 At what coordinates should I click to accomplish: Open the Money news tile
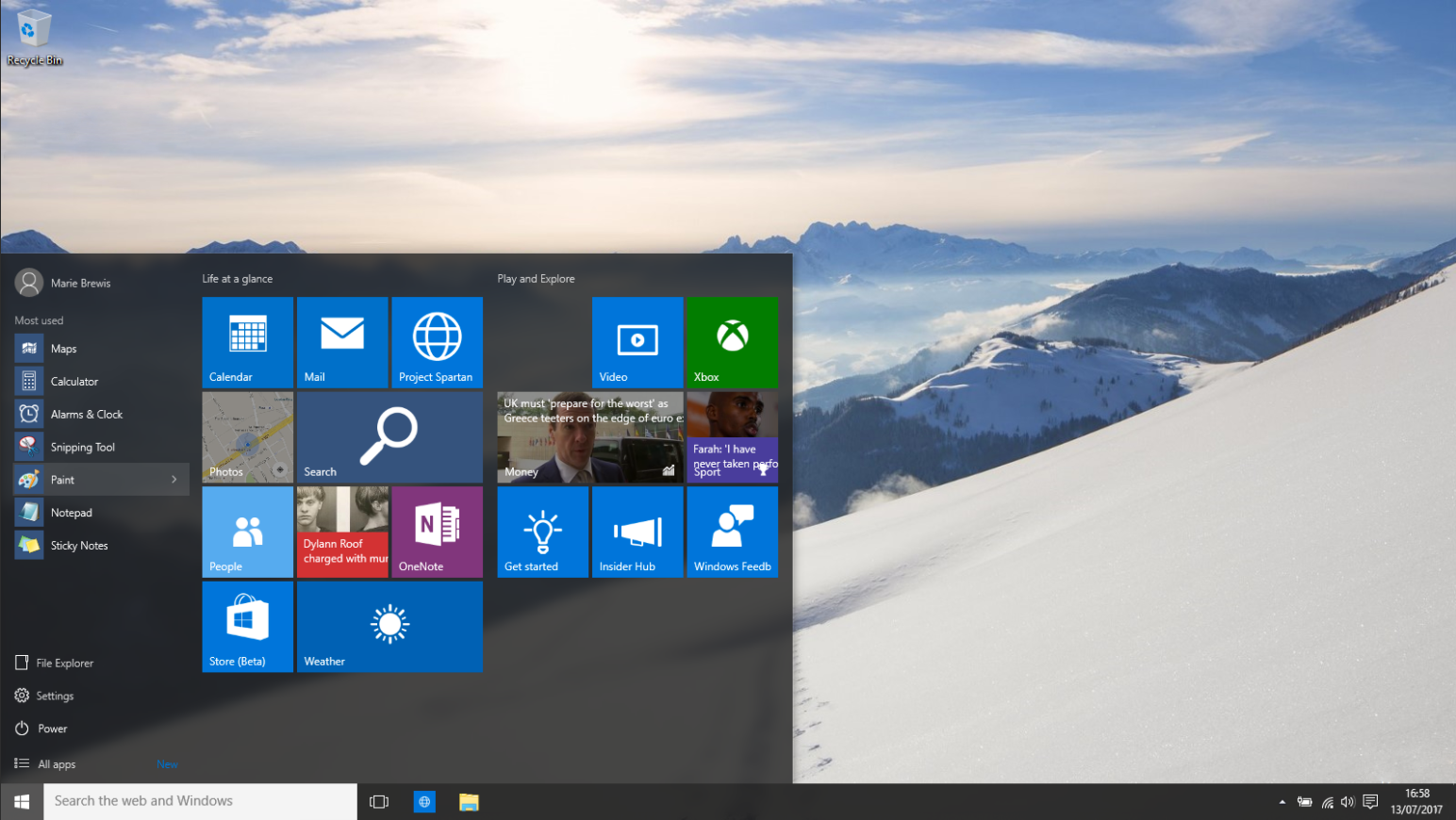(590, 437)
